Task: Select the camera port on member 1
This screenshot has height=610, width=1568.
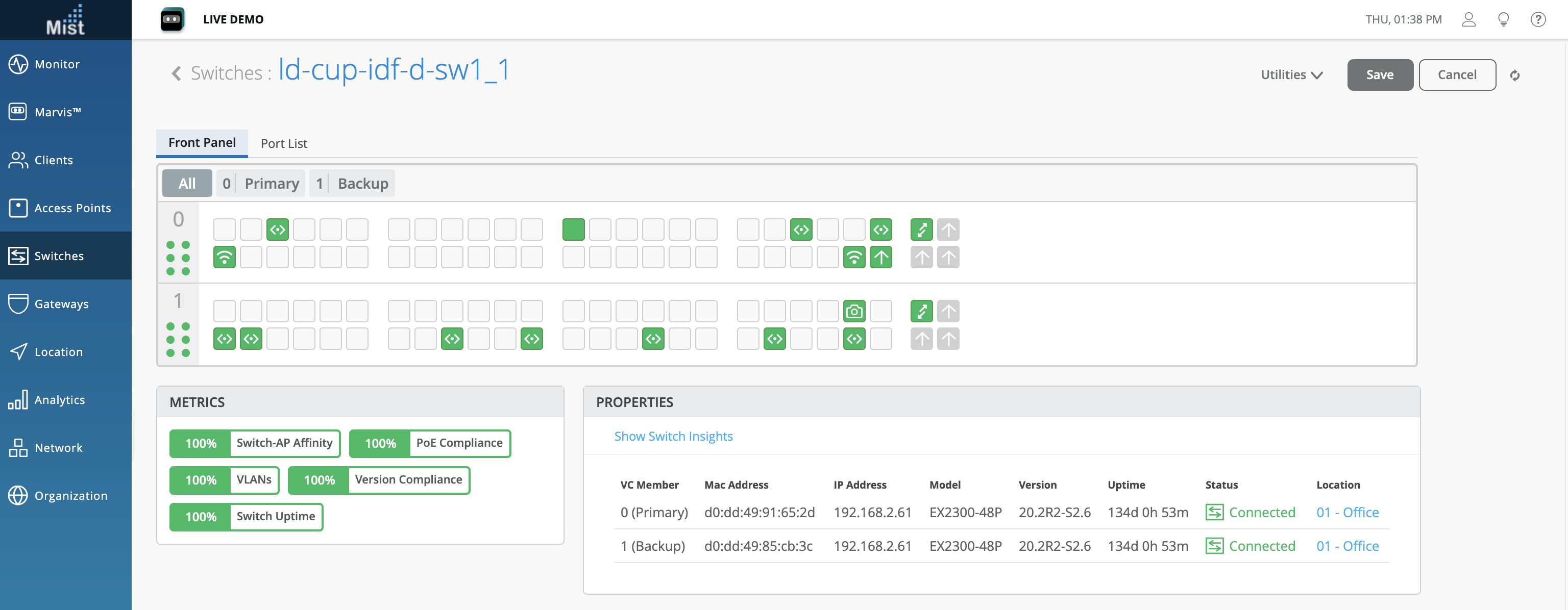Action: click(853, 312)
